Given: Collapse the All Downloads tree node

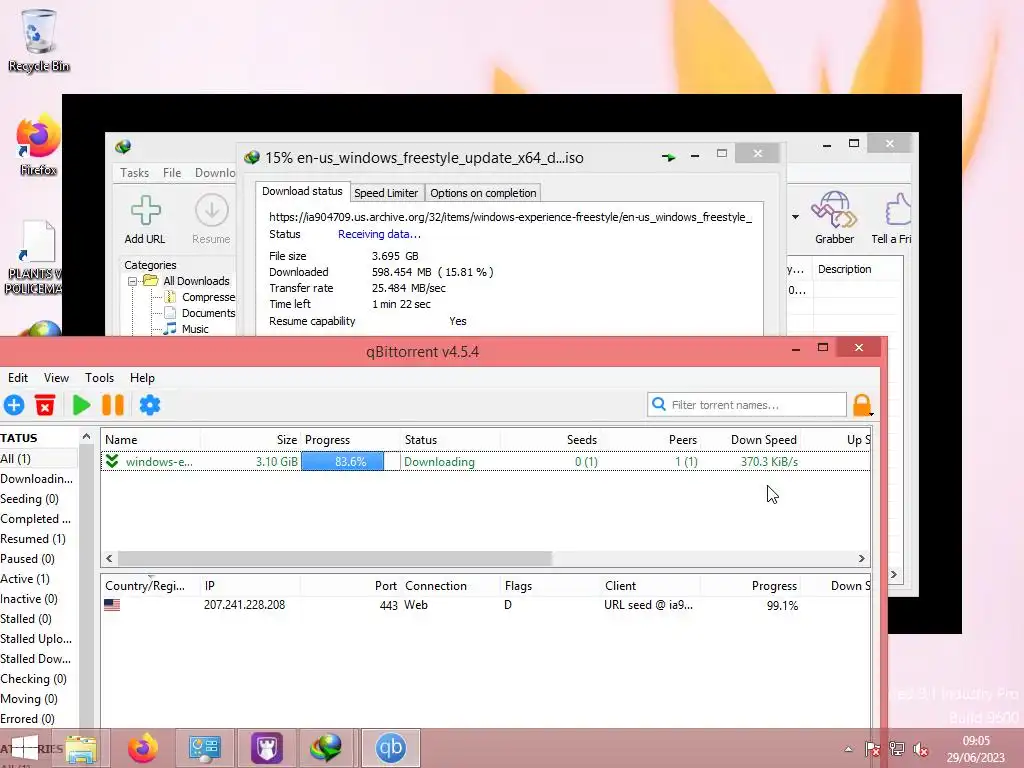Looking at the screenshot, I should point(133,281).
